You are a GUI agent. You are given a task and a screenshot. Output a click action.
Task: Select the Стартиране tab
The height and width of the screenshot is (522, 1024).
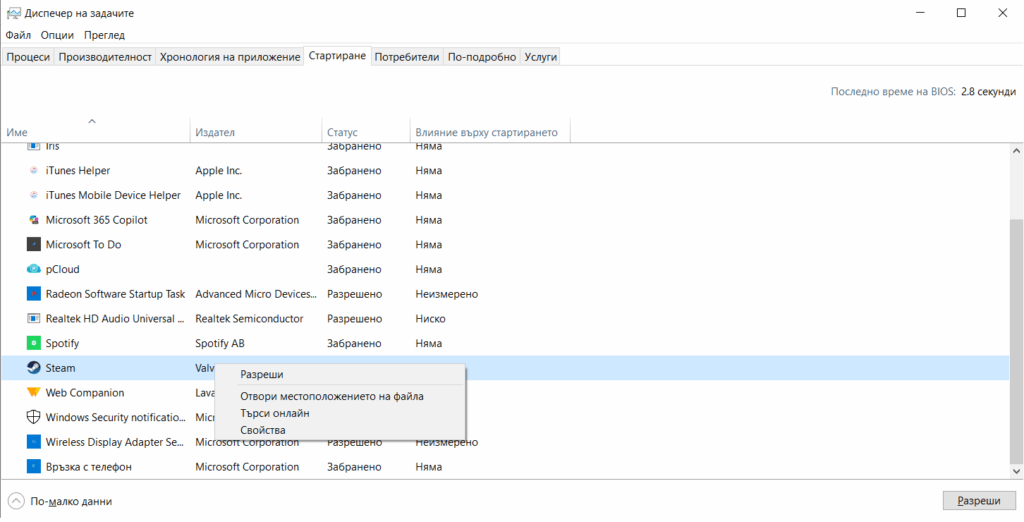tap(338, 56)
